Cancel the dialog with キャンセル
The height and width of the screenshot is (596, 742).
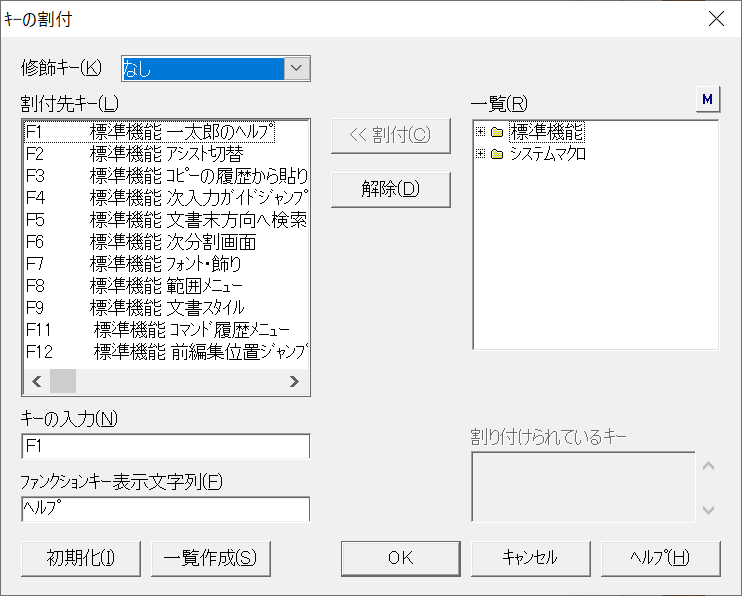530,558
